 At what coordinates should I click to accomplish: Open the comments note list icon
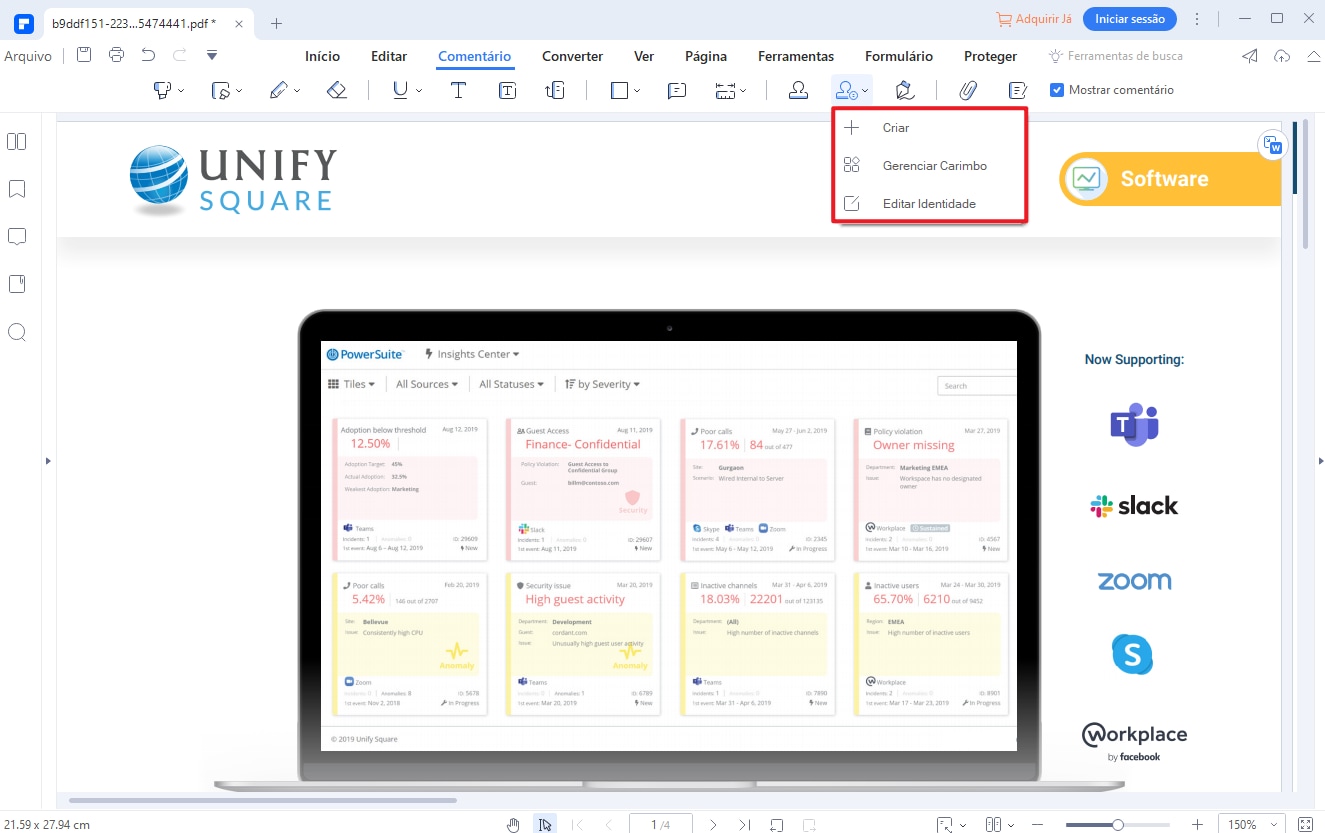coord(1018,90)
